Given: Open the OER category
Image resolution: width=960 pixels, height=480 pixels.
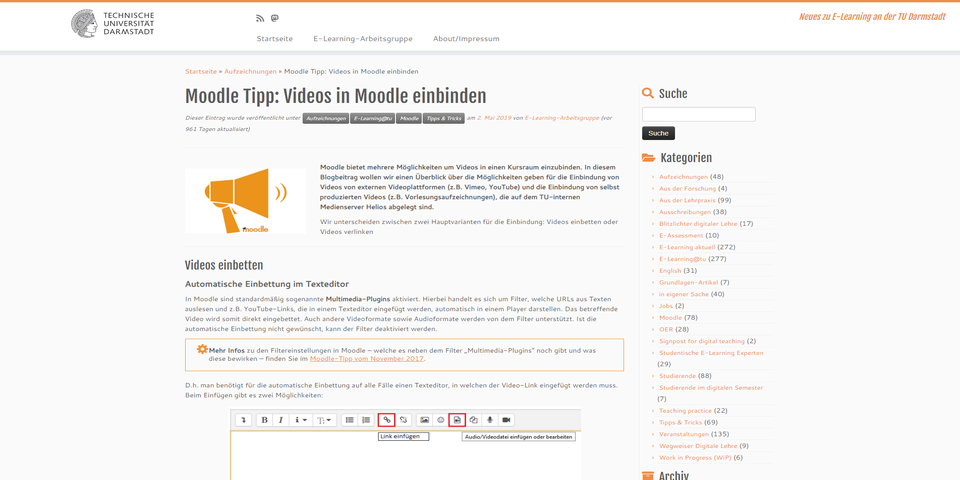Looking at the screenshot, I should click(666, 329).
